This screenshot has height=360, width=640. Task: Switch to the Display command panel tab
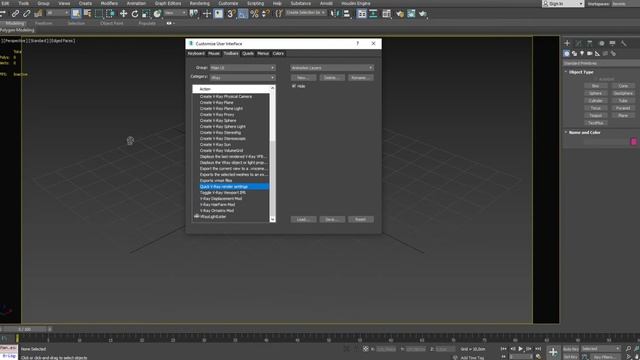612,43
